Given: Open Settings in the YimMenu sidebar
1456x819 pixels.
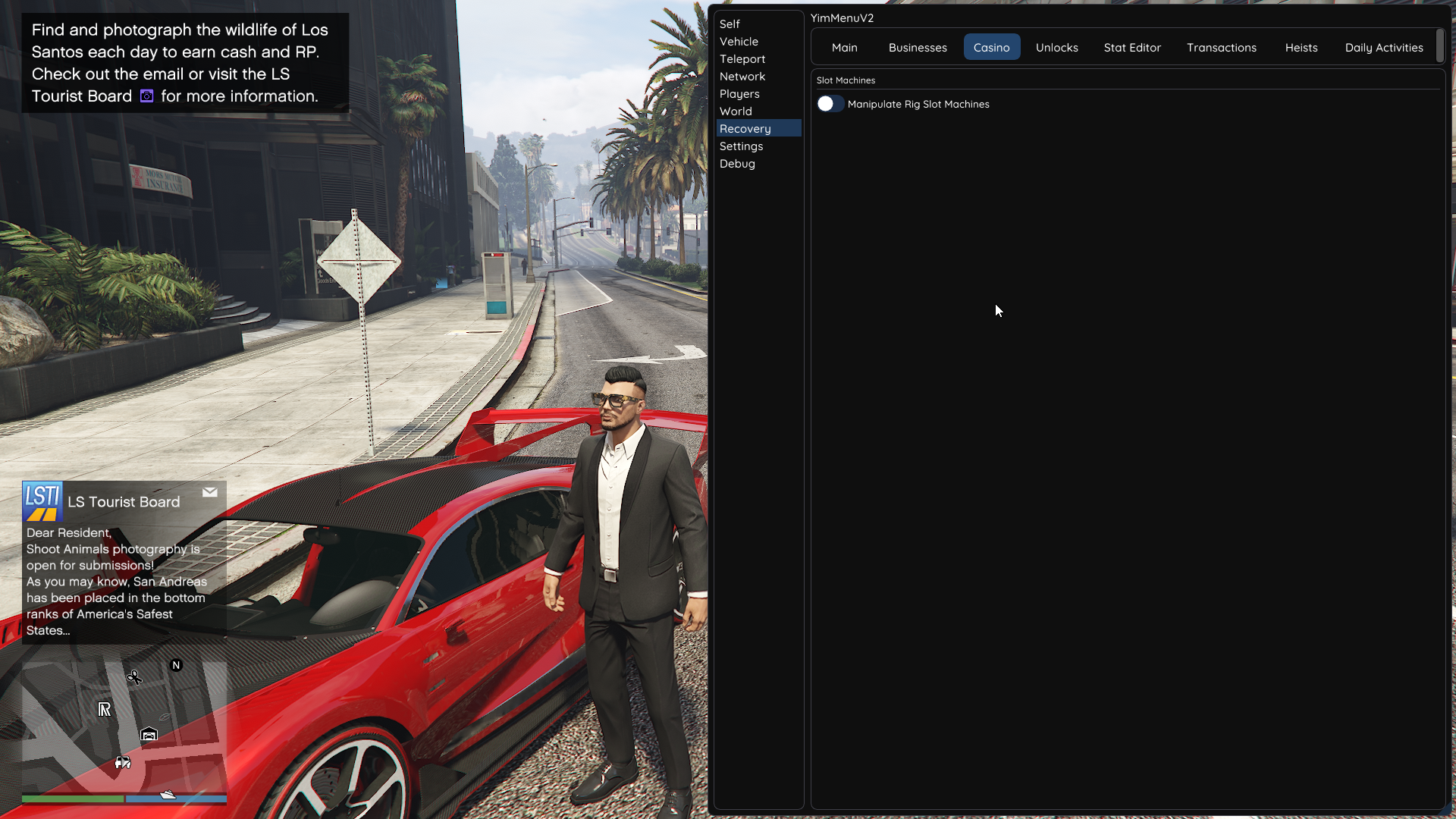Looking at the screenshot, I should (741, 146).
